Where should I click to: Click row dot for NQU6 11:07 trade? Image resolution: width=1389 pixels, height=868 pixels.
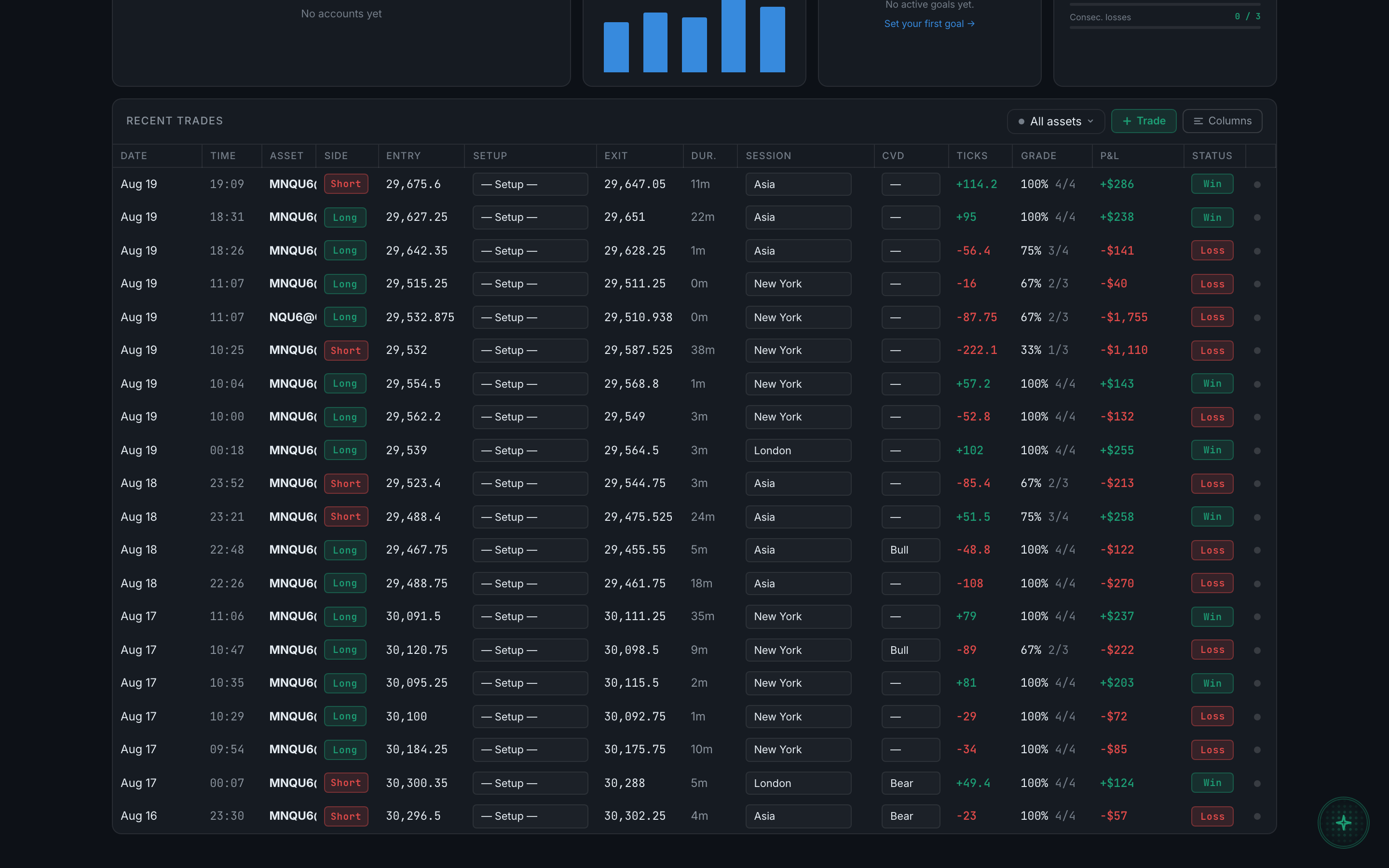[1257, 317]
